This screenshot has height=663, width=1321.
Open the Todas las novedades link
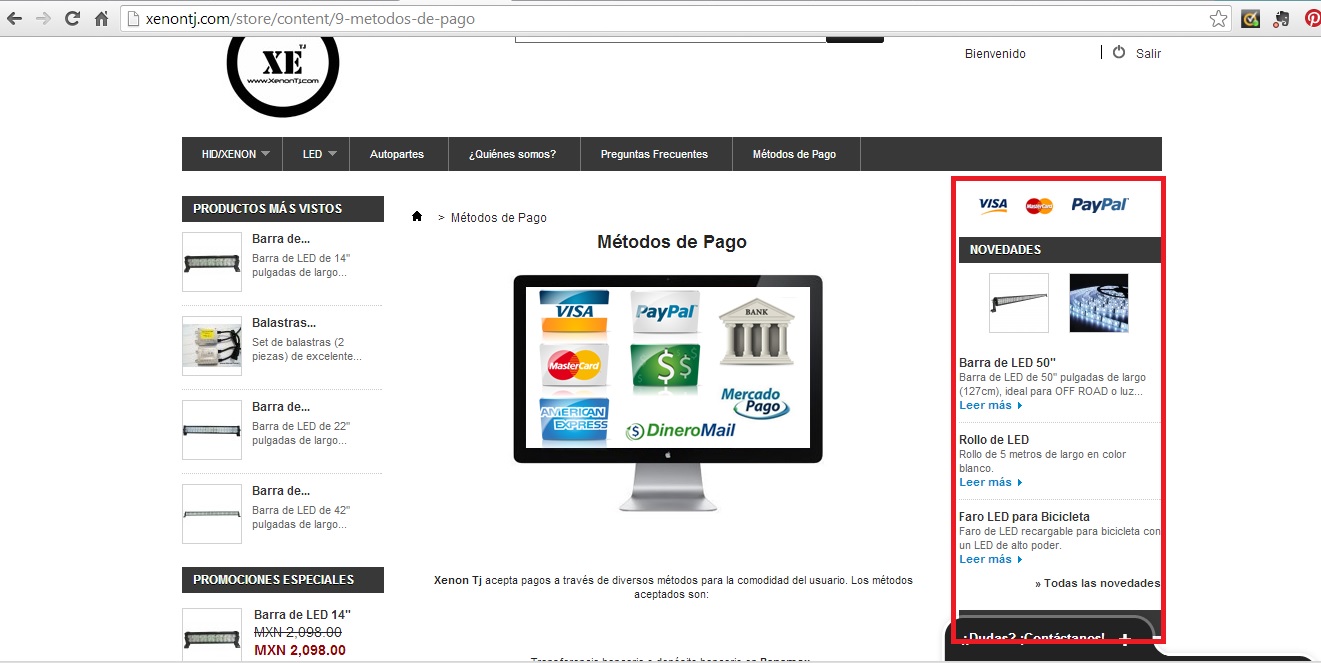[1097, 583]
